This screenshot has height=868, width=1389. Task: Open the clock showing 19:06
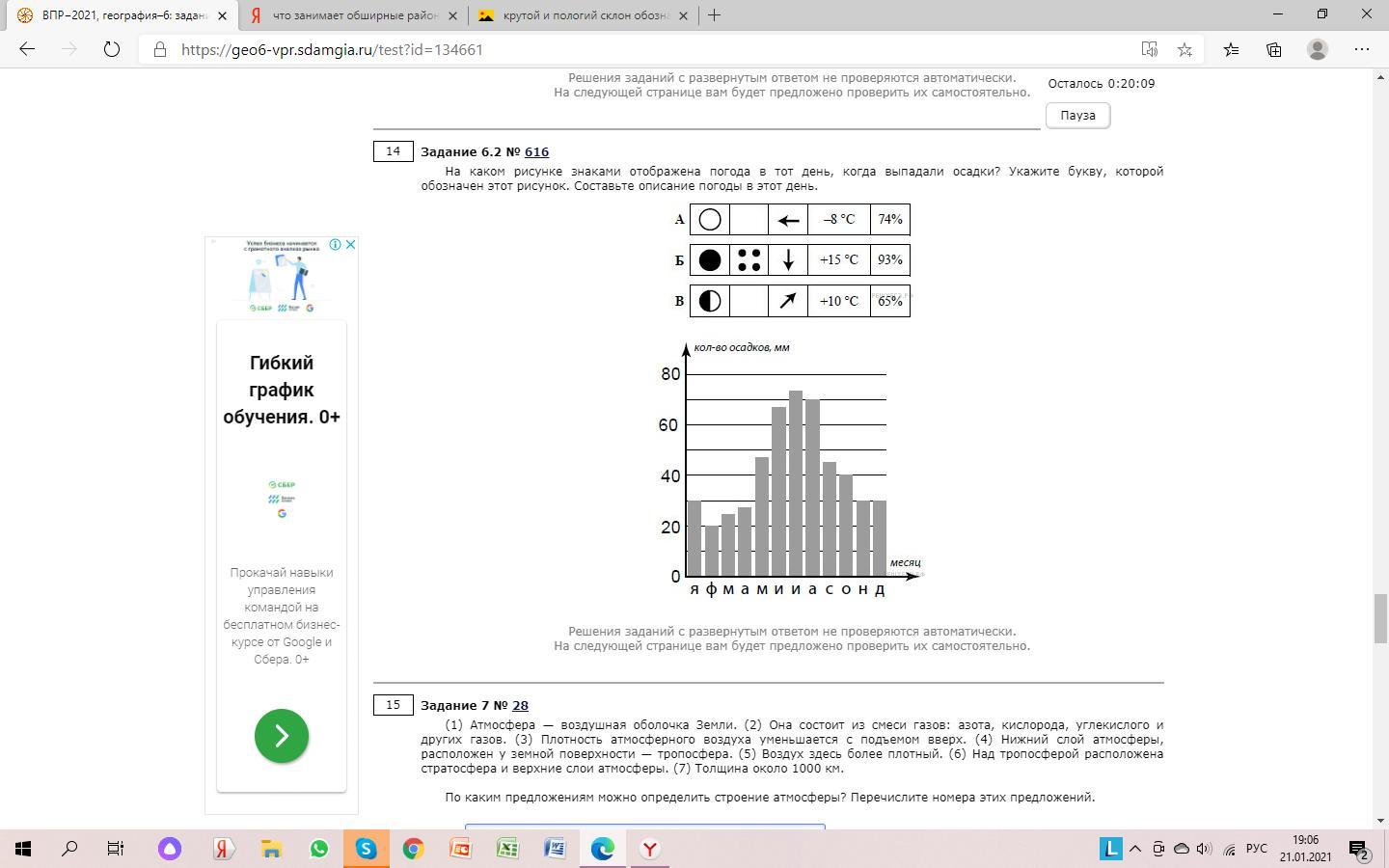1305,849
